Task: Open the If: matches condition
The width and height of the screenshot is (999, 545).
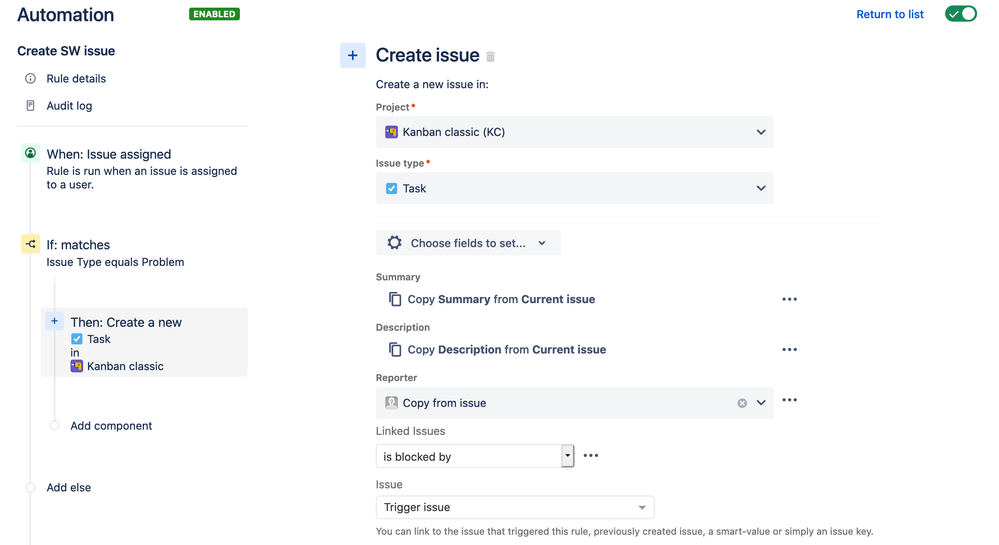Action: point(78,245)
